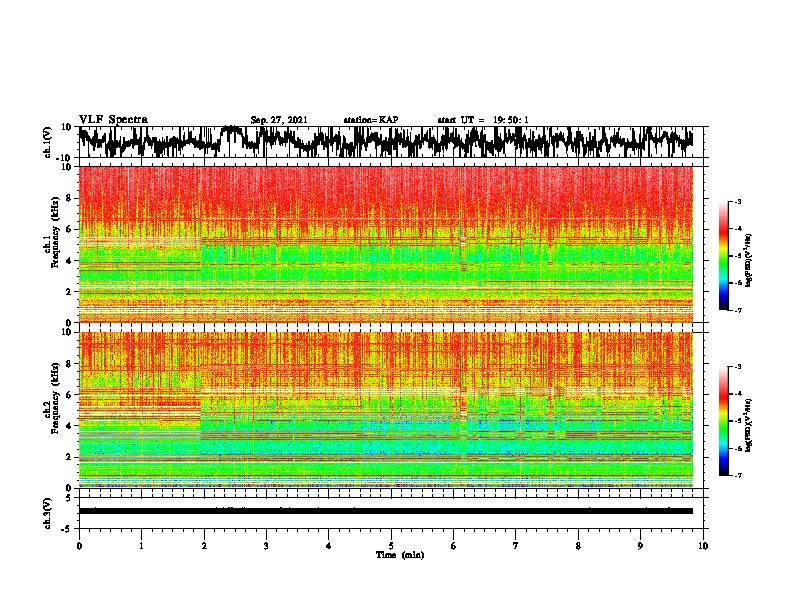
Task: Click the "8" kHz tick of ch.1 spectrogram
Action: (x=70, y=198)
